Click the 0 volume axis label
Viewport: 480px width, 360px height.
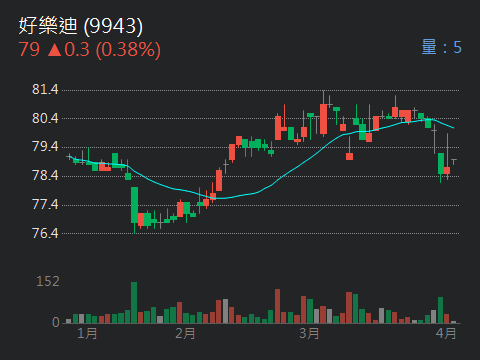56,322
